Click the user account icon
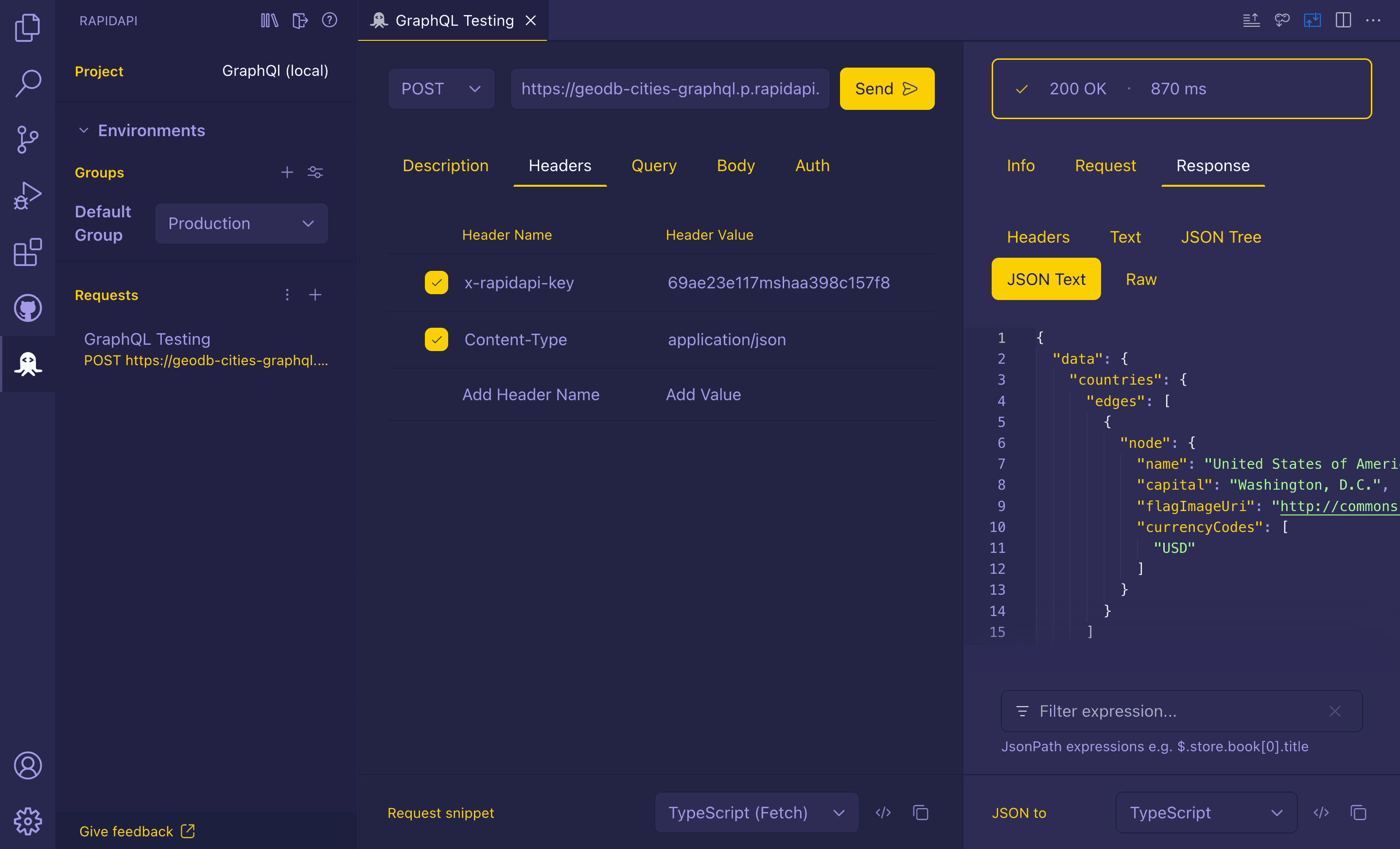This screenshot has height=849, width=1400. 27,764
